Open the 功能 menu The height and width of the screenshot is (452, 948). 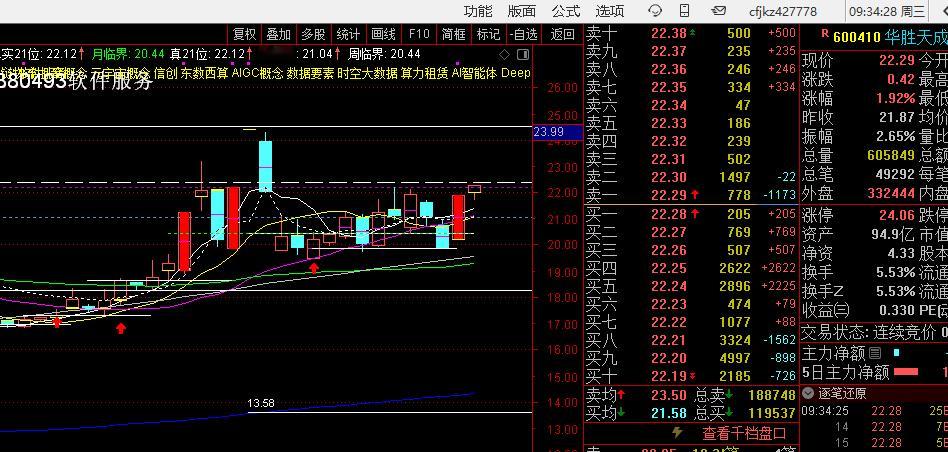click(x=478, y=11)
